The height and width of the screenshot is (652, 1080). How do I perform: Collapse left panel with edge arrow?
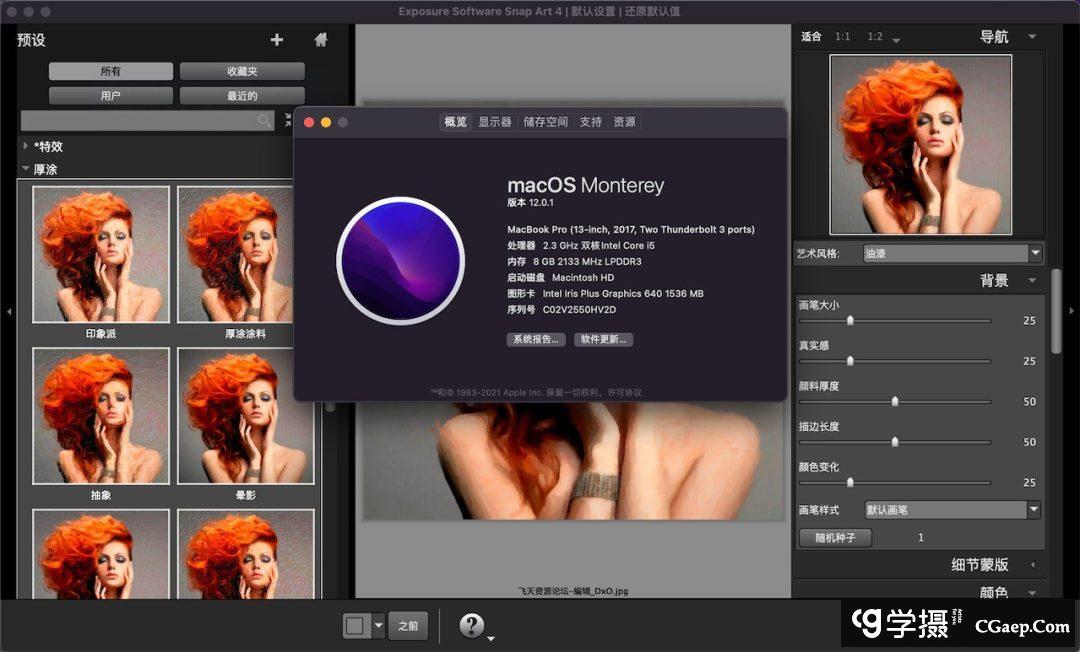(x=8, y=312)
